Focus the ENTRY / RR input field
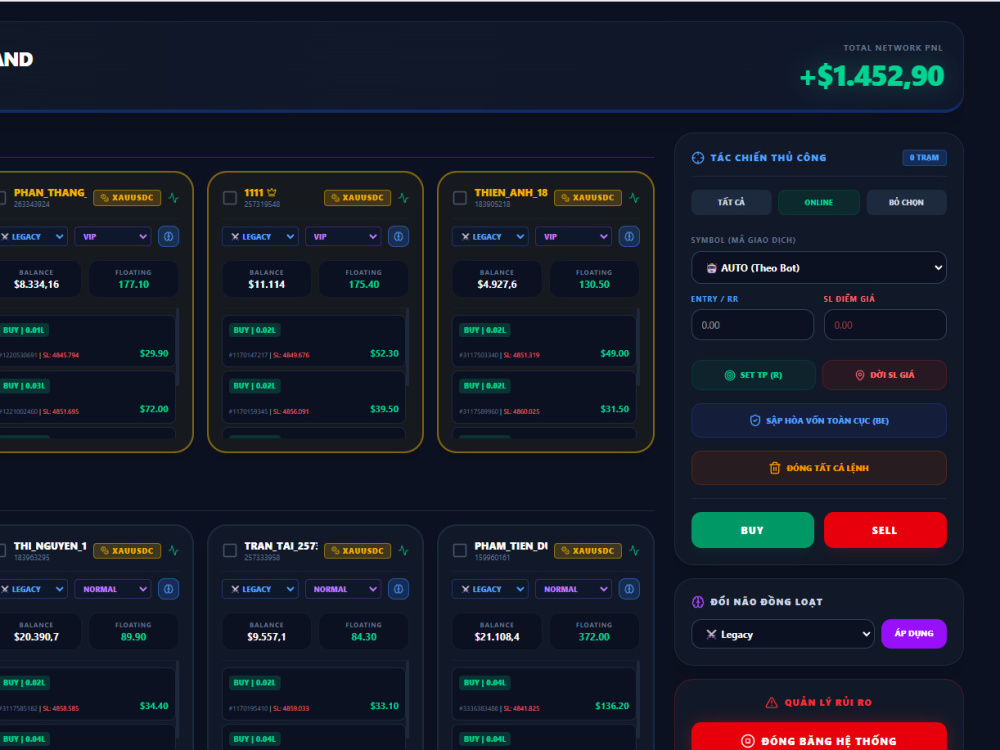 (753, 325)
